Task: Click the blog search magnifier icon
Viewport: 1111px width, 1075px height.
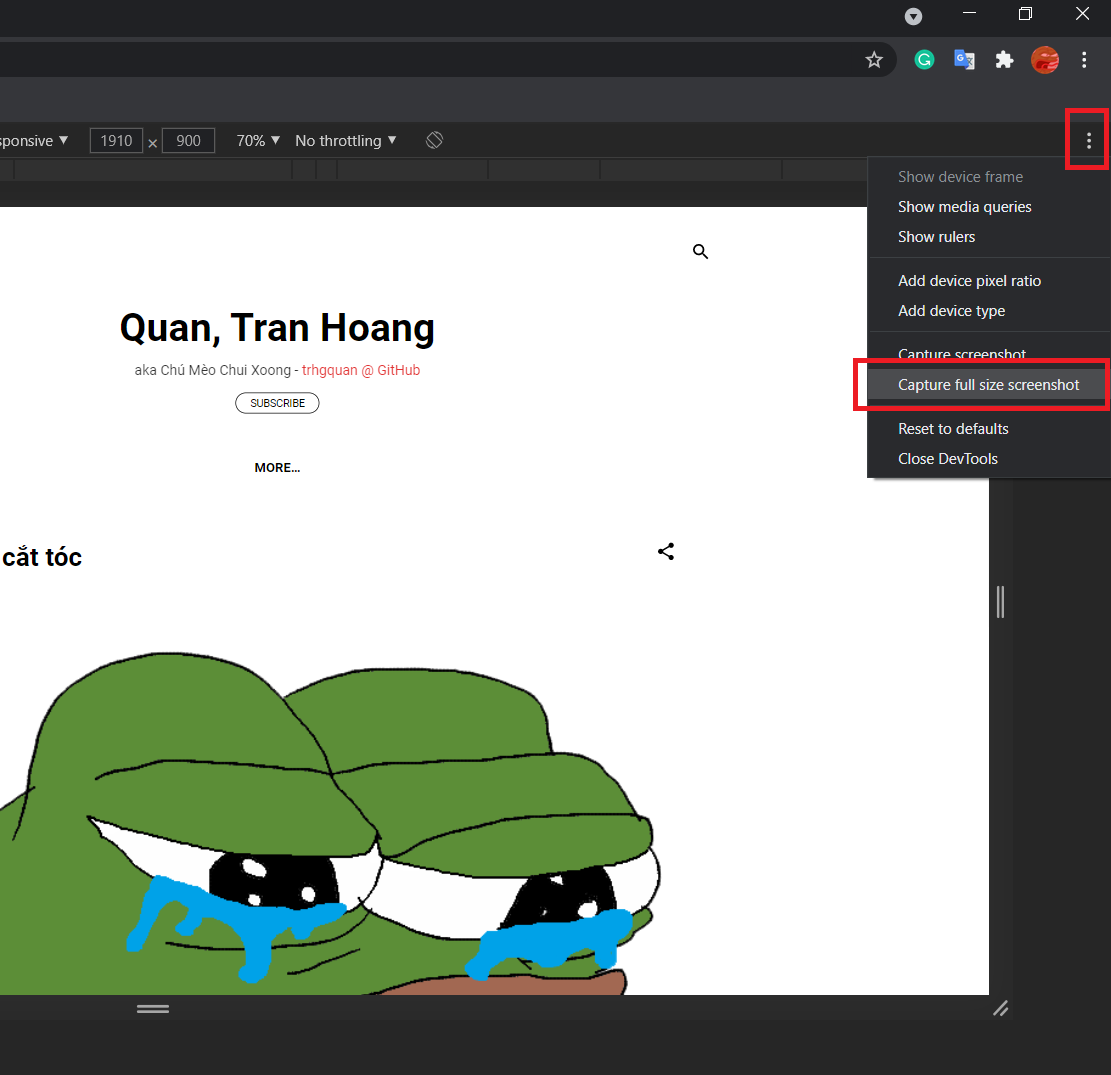Action: (x=700, y=252)
